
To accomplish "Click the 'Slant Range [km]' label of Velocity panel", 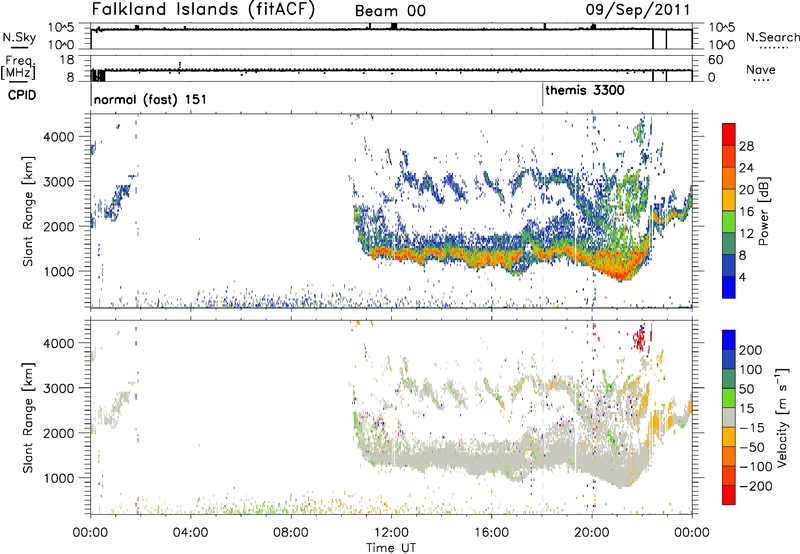I will (28, 418).
